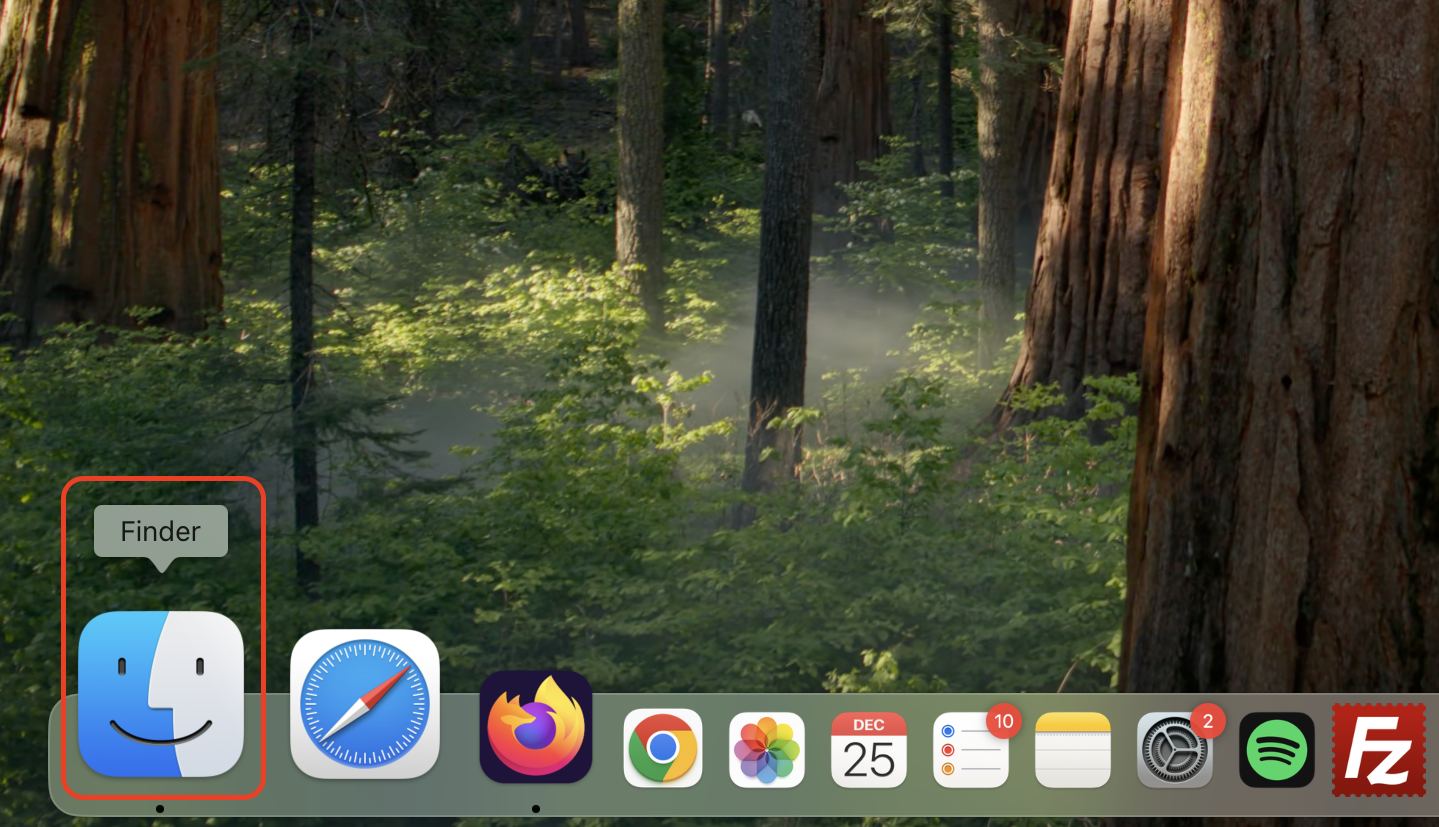
Task: Launch the Notes app from the Dock
Action: pyautogui.click(x=1072, y=749)
